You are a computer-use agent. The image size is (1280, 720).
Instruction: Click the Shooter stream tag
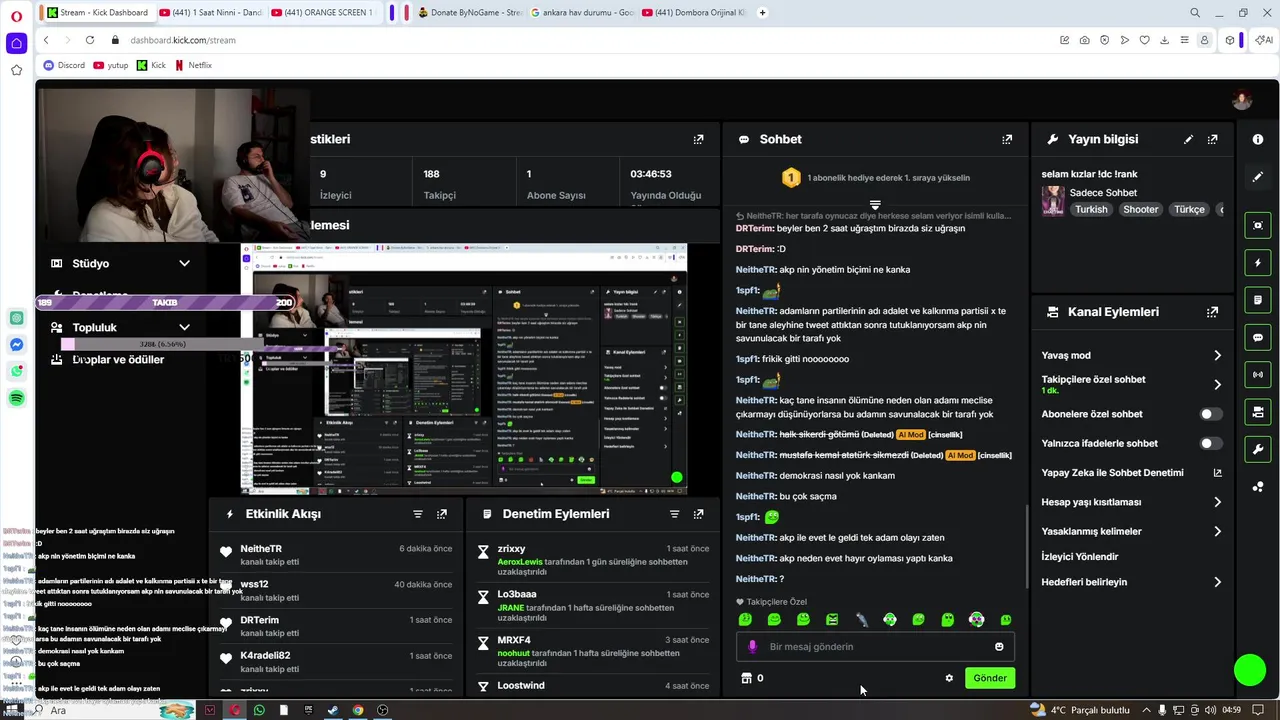coord(1140,210)
